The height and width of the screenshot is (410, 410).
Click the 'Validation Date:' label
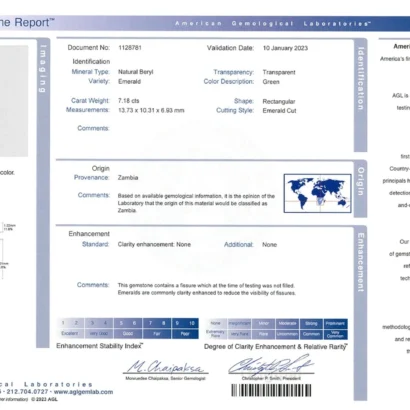(230, 48)
